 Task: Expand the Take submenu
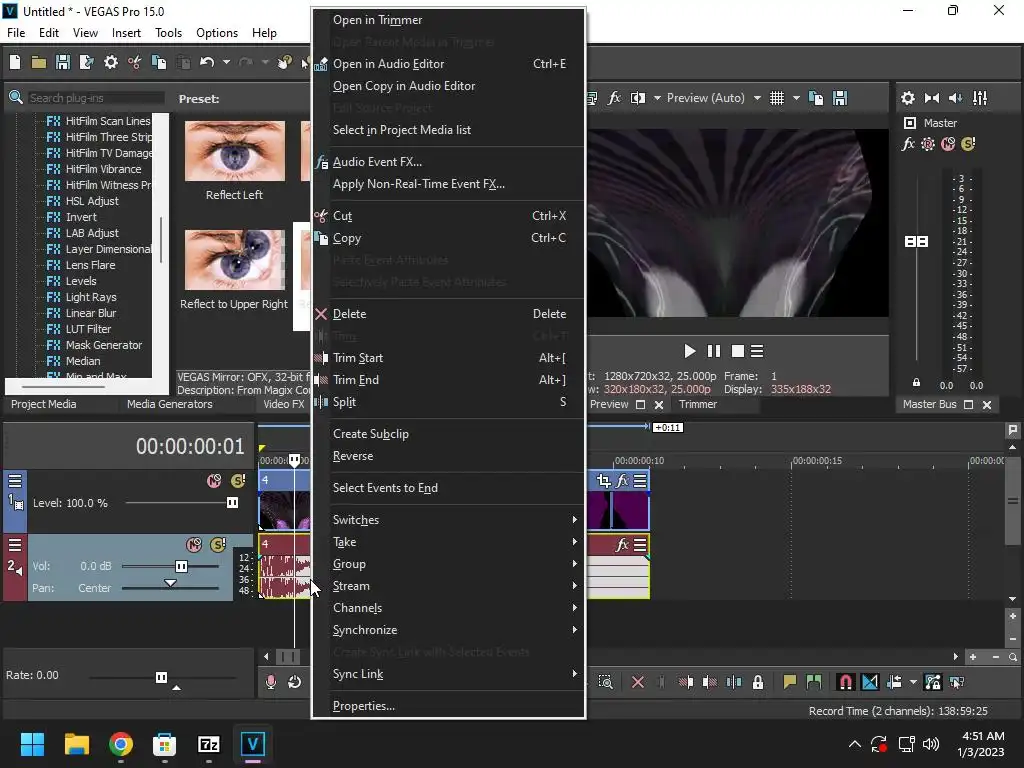pos(448,542)
